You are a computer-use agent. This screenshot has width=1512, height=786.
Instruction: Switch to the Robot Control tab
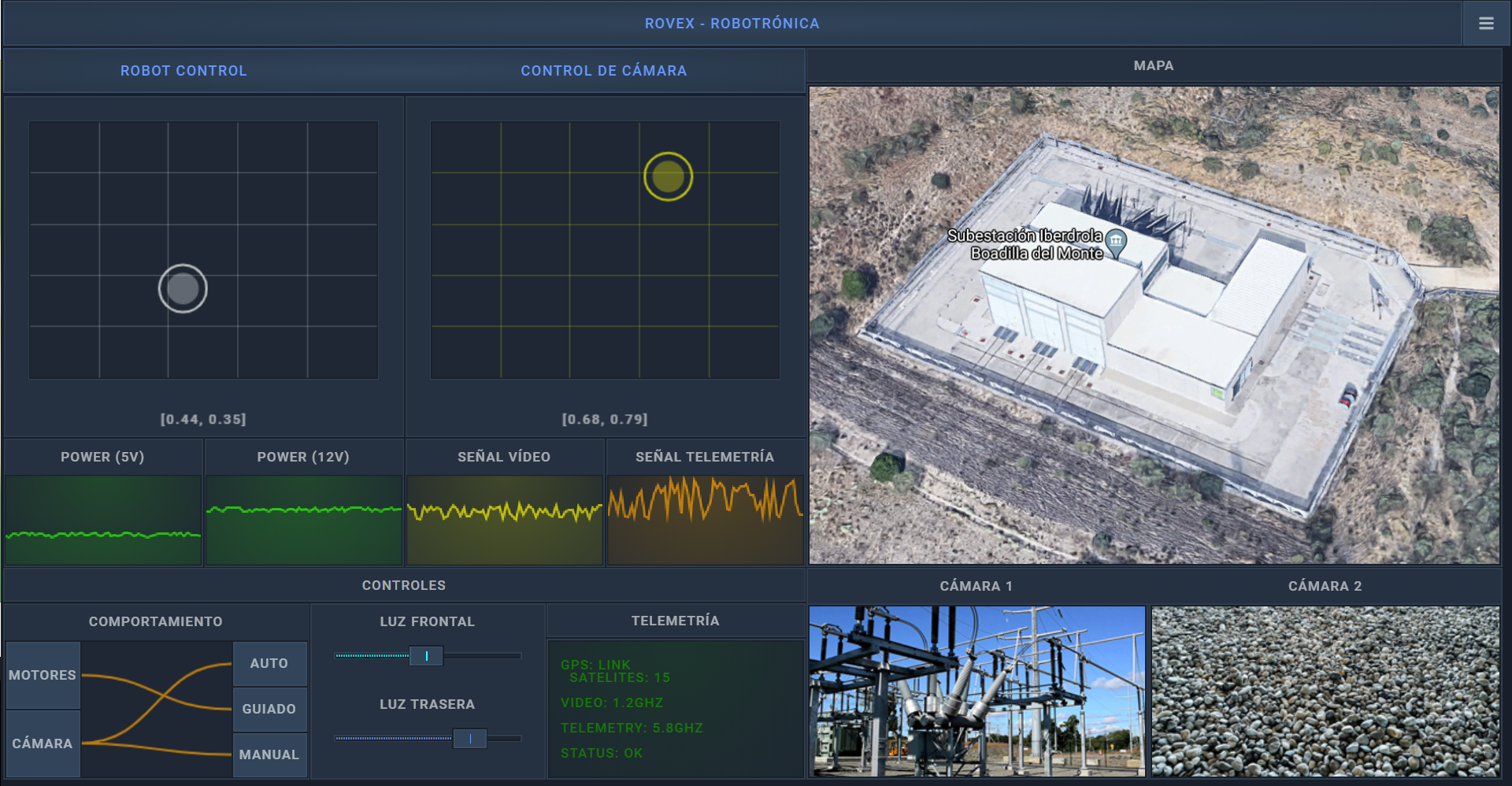point(183,71)
